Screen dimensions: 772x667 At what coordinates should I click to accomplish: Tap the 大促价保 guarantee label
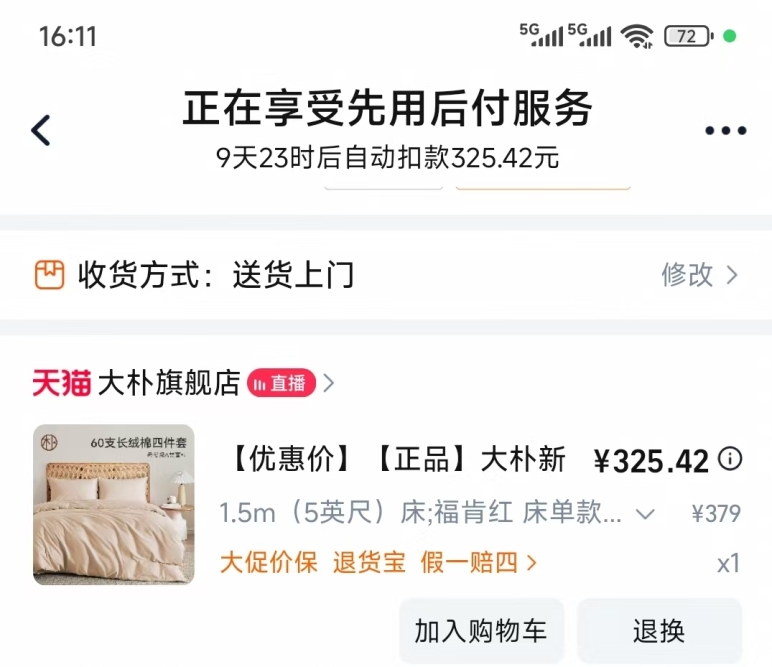coord(268,562)
